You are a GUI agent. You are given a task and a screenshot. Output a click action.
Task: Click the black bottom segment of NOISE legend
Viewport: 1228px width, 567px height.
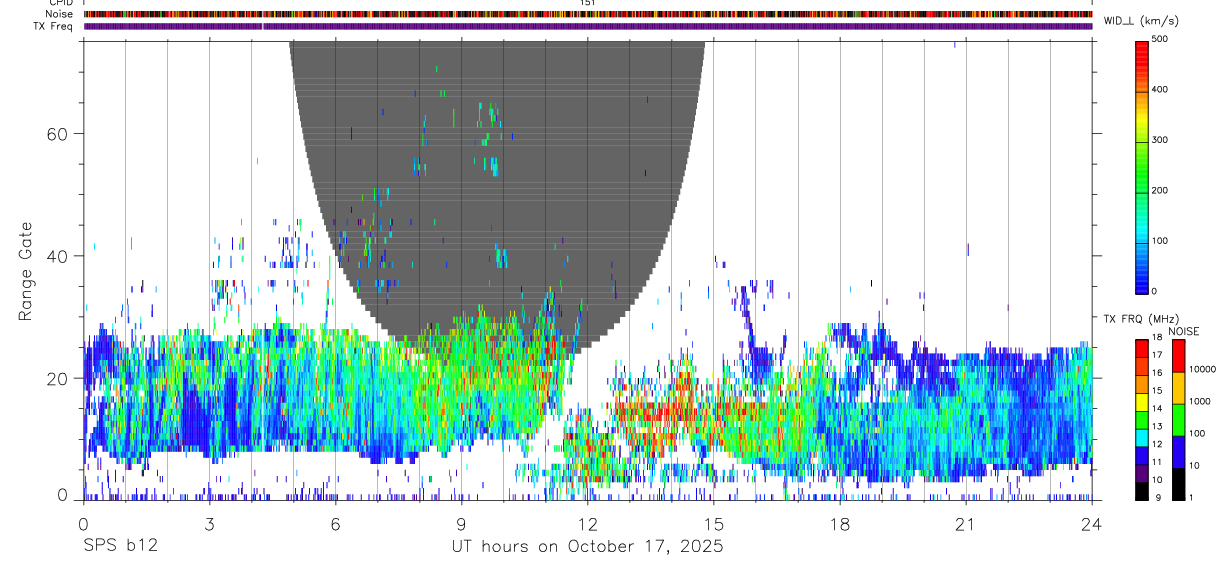(x=1178, y=484)
